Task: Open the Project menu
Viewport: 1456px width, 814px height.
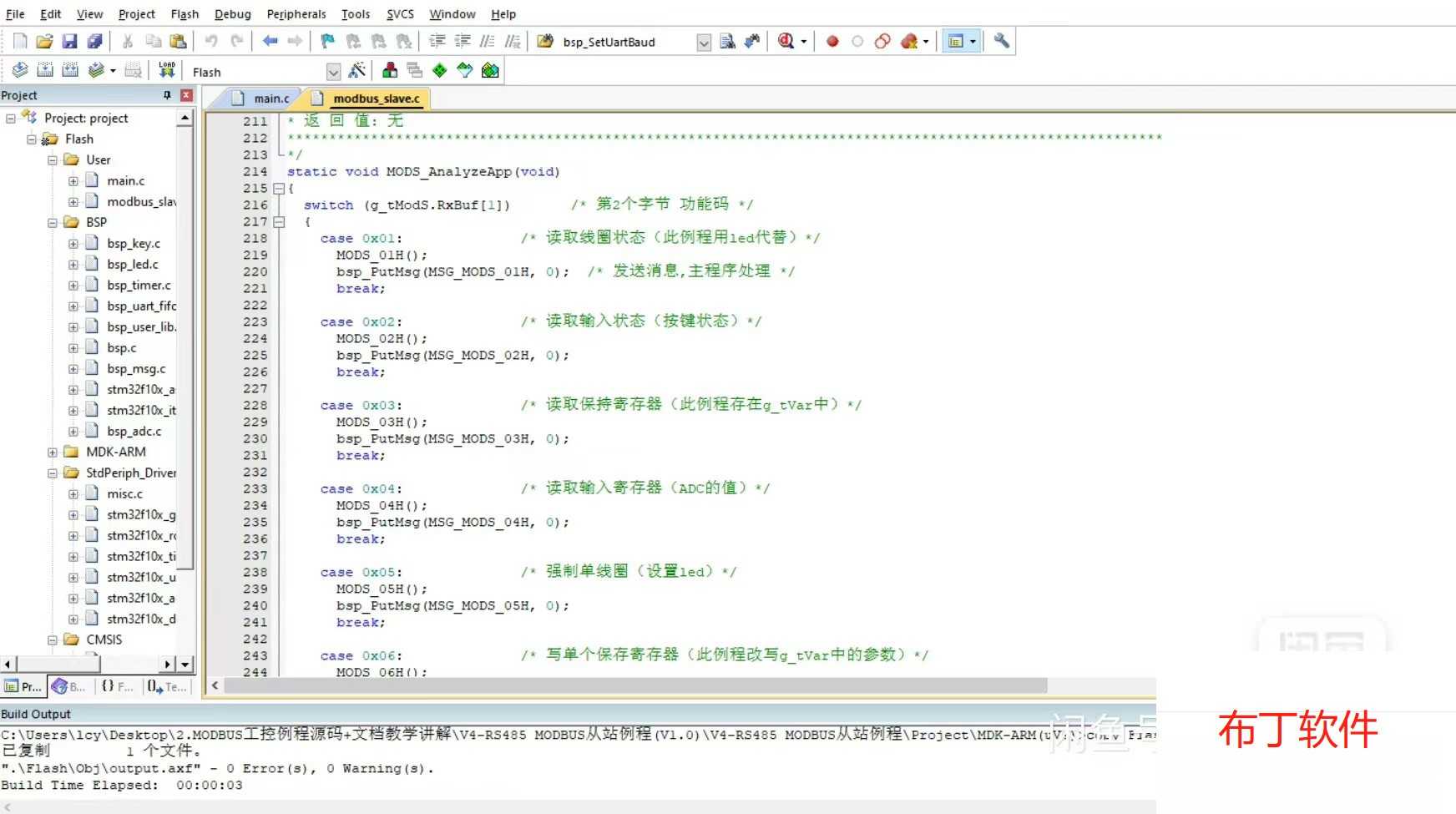Action: [137, 14]
